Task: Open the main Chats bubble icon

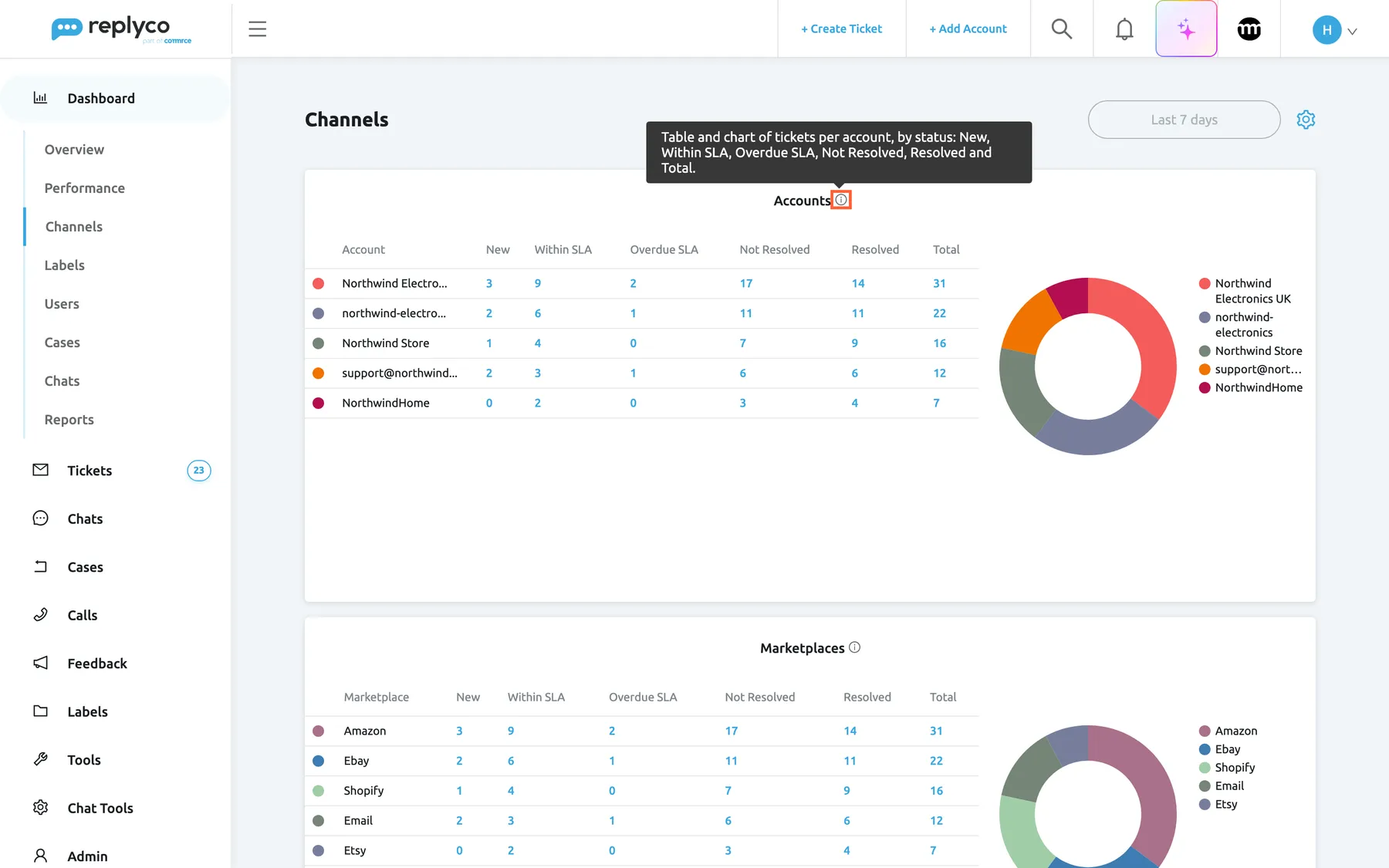Action: tap(41, 518)
